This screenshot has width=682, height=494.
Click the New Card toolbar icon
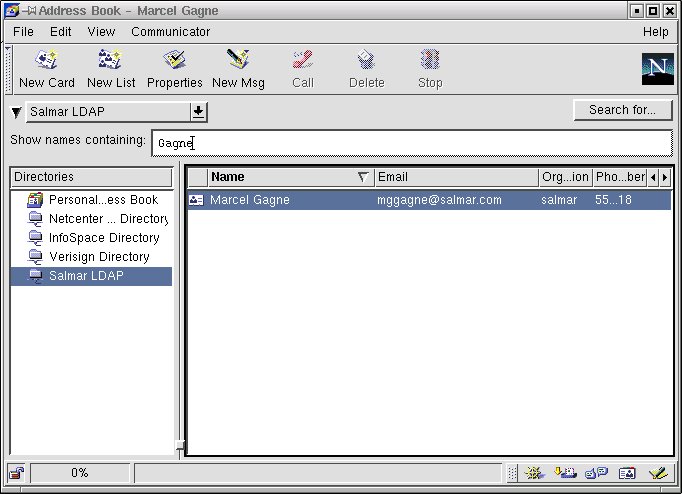46,68
